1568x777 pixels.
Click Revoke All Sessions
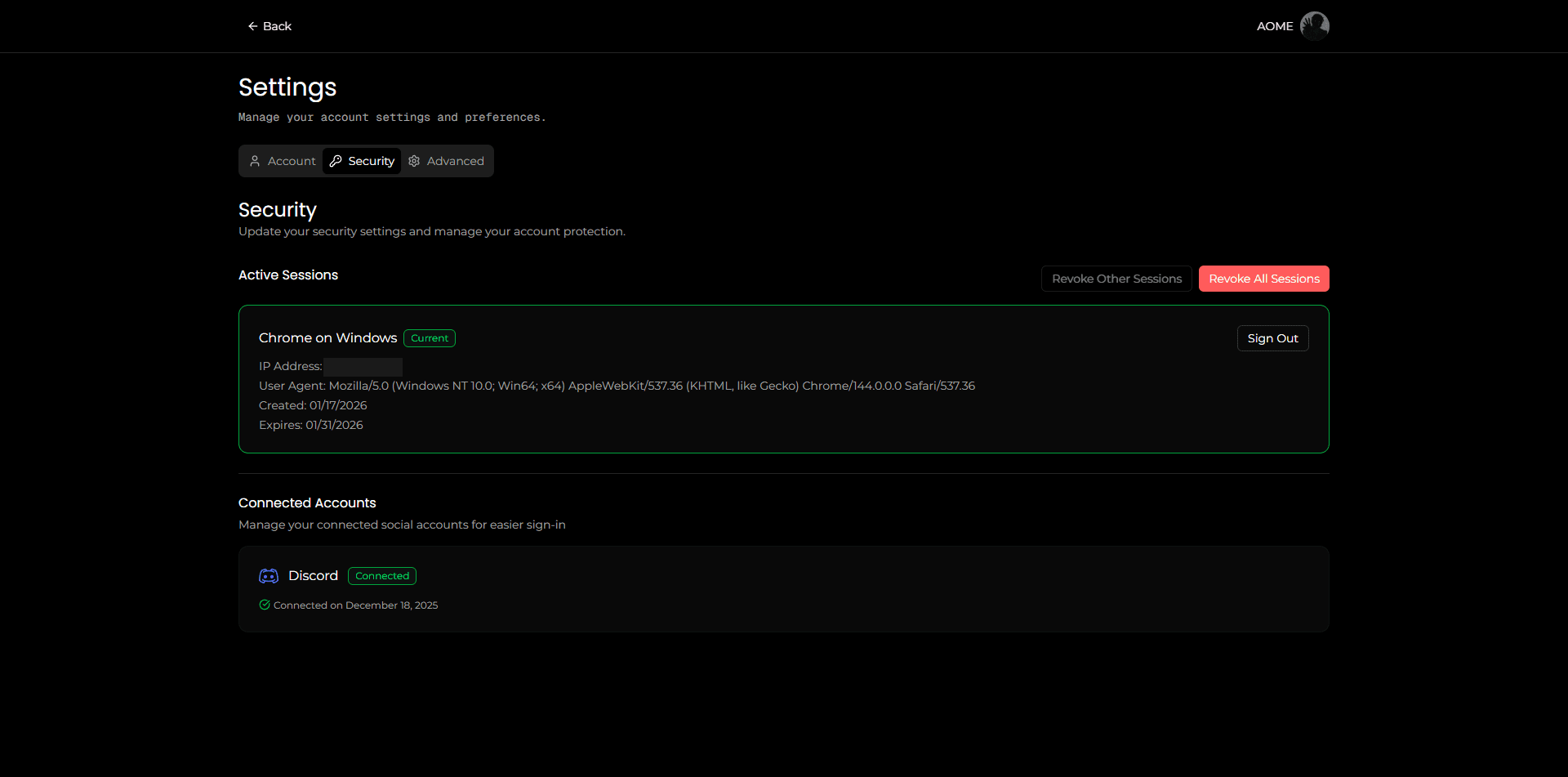(x=1263, y=278)
